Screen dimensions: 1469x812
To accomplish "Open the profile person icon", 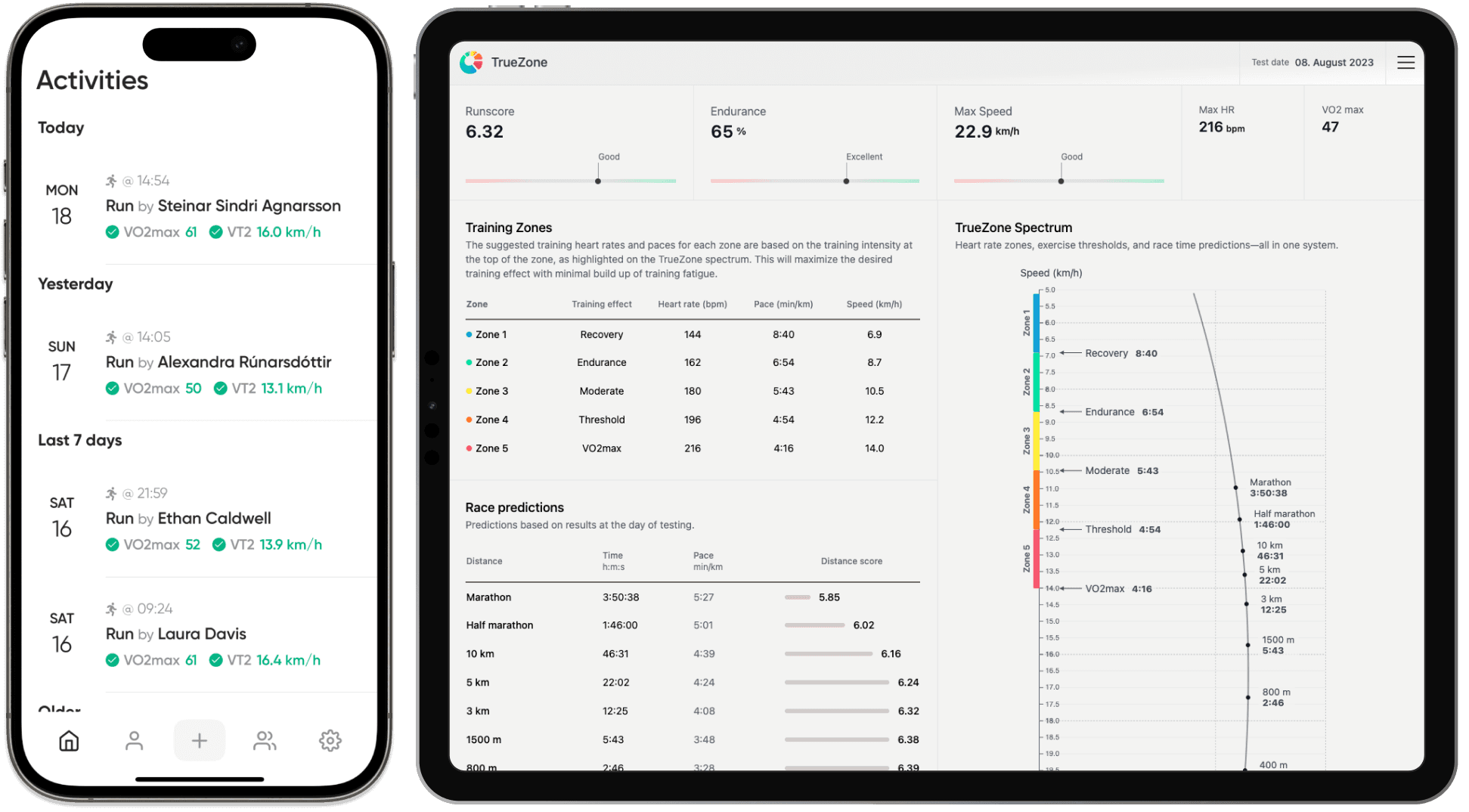I will [134, 741].
